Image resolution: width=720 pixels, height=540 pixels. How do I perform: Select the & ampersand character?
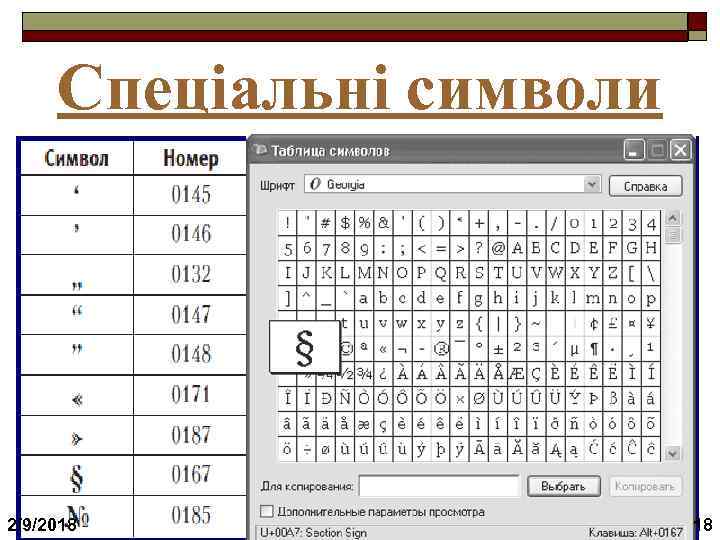click(383, 223)
